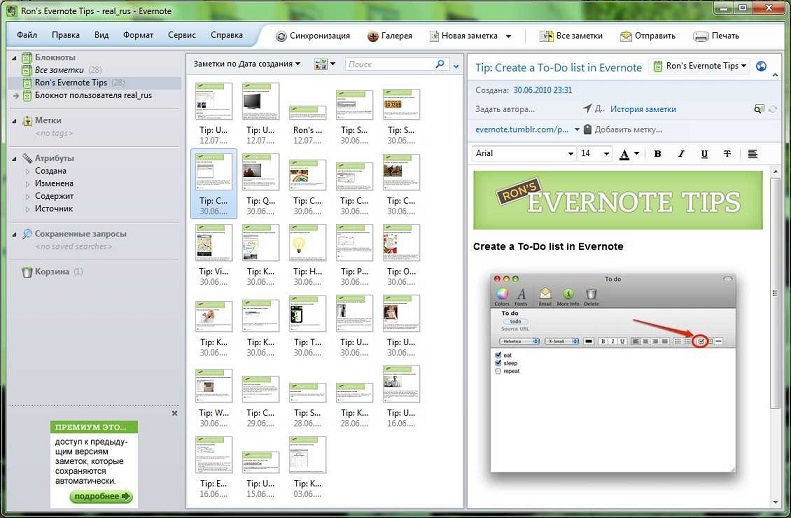Collapse Сохраненные запросы section
The width and height of the screenshot is (791, 518).
pyautogui.click(x=14, y=235)
